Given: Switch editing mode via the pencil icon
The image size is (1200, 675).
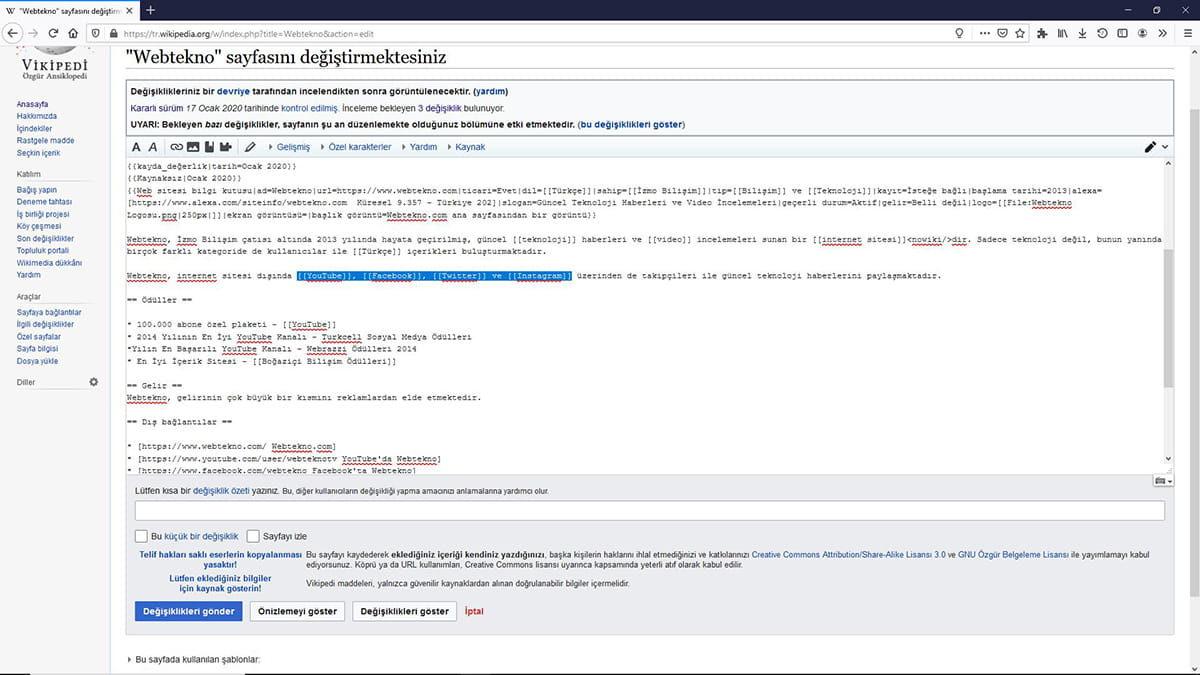Looking at the screenshot, I should 1149,146.
